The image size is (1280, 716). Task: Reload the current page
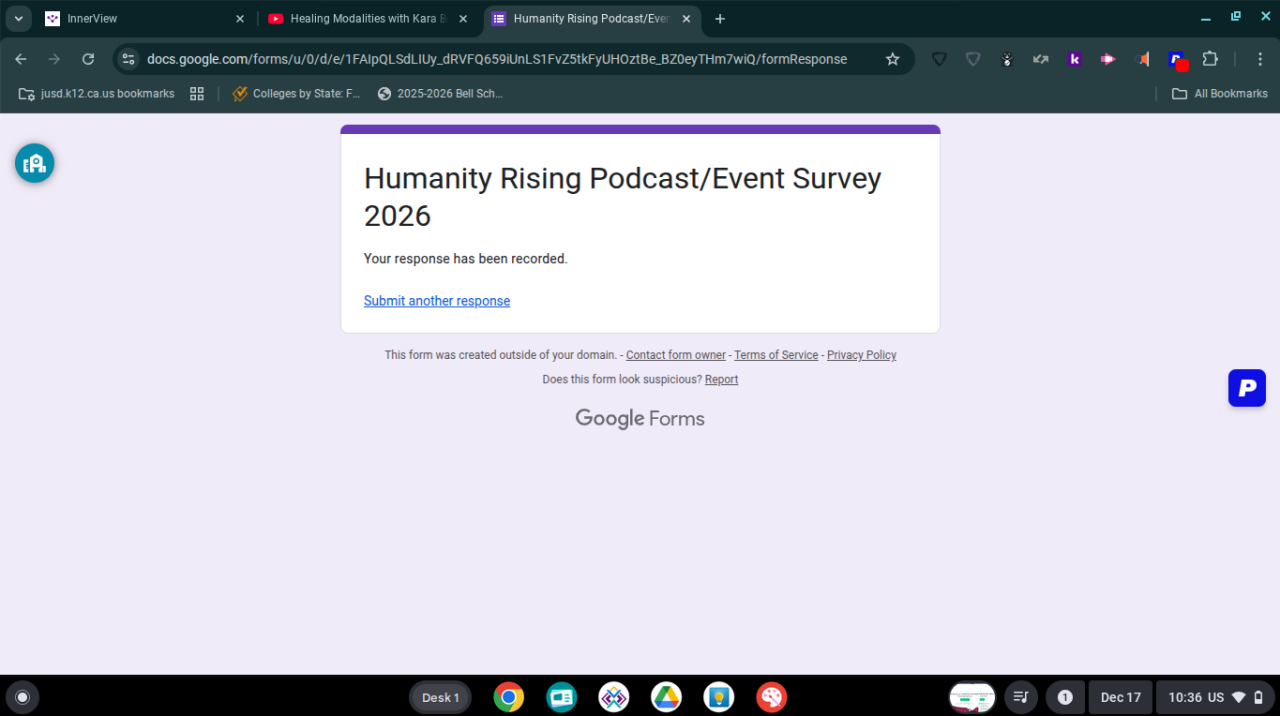(88, 59)
